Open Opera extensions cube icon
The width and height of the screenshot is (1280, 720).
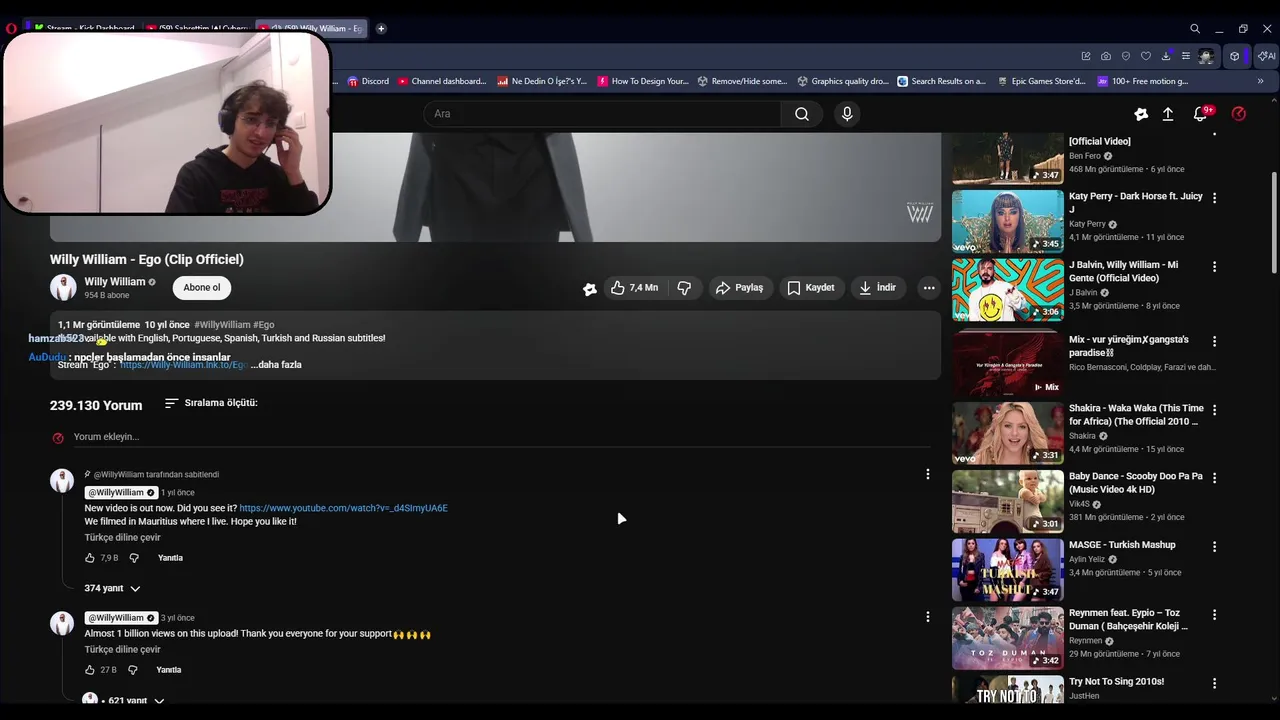pos(1235,56)
